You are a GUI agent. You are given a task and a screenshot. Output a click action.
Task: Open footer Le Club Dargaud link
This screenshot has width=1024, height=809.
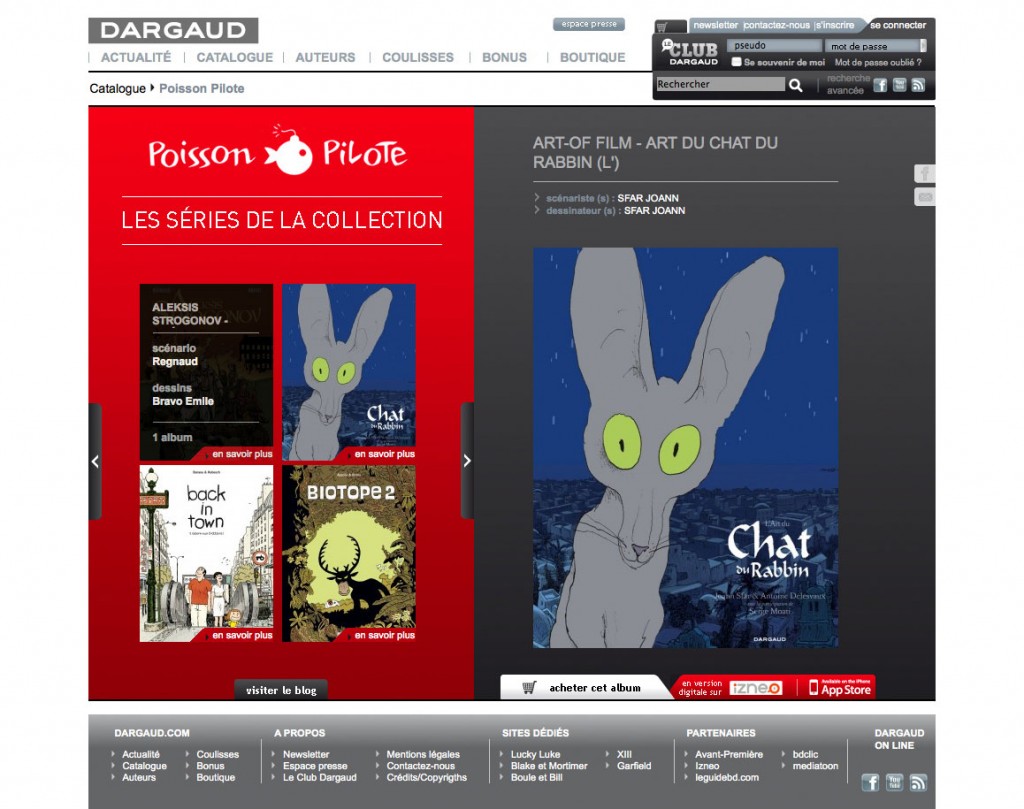pyautogui.click(x=320, y=778)
